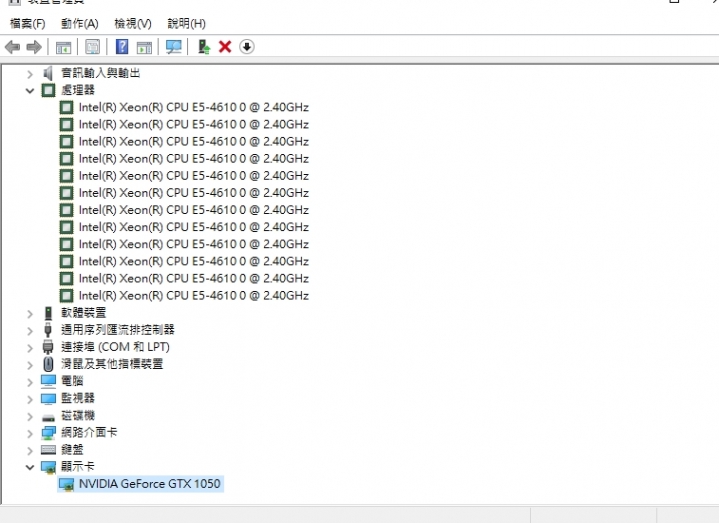Image resolution: width=720 pixels, height=523 pixels.
Task: Toggle the action pane view icon
Action: (x=144, y=47)
